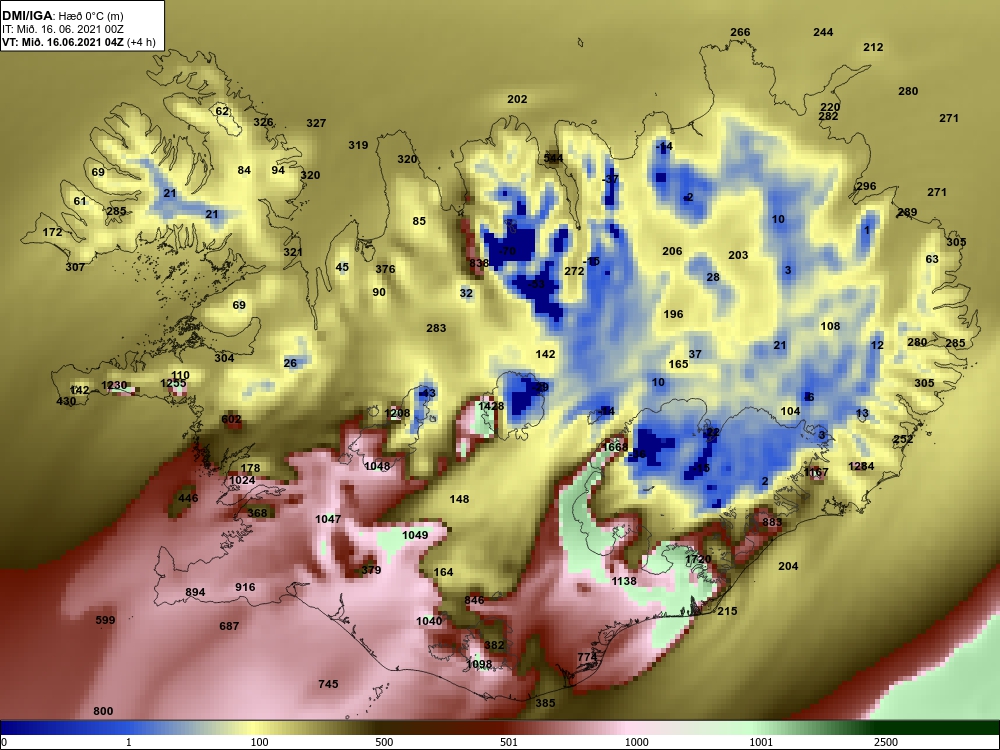This screenshot has height=750, width=1000.
Task: Select the map value 283
Action: (x=436, y=328)
